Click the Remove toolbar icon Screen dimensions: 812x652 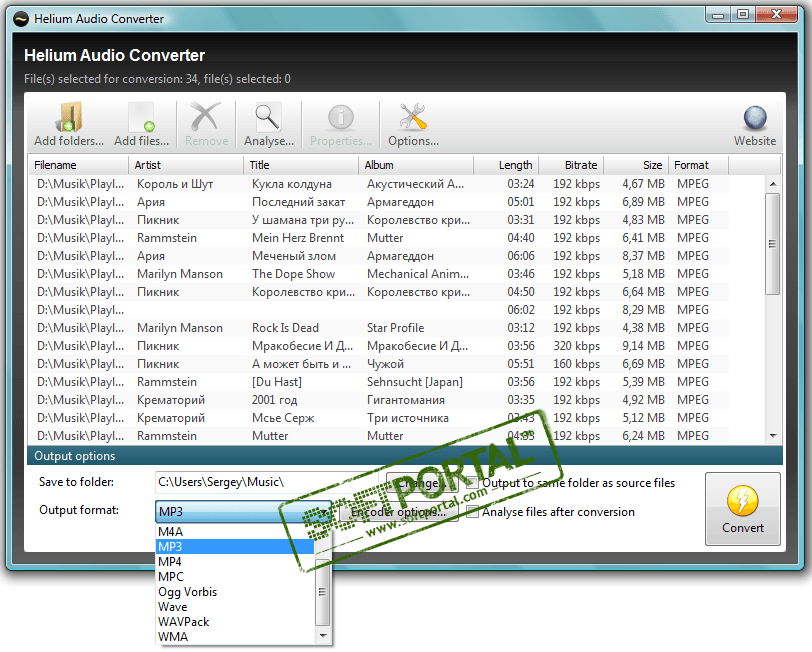tap(206, 124)
